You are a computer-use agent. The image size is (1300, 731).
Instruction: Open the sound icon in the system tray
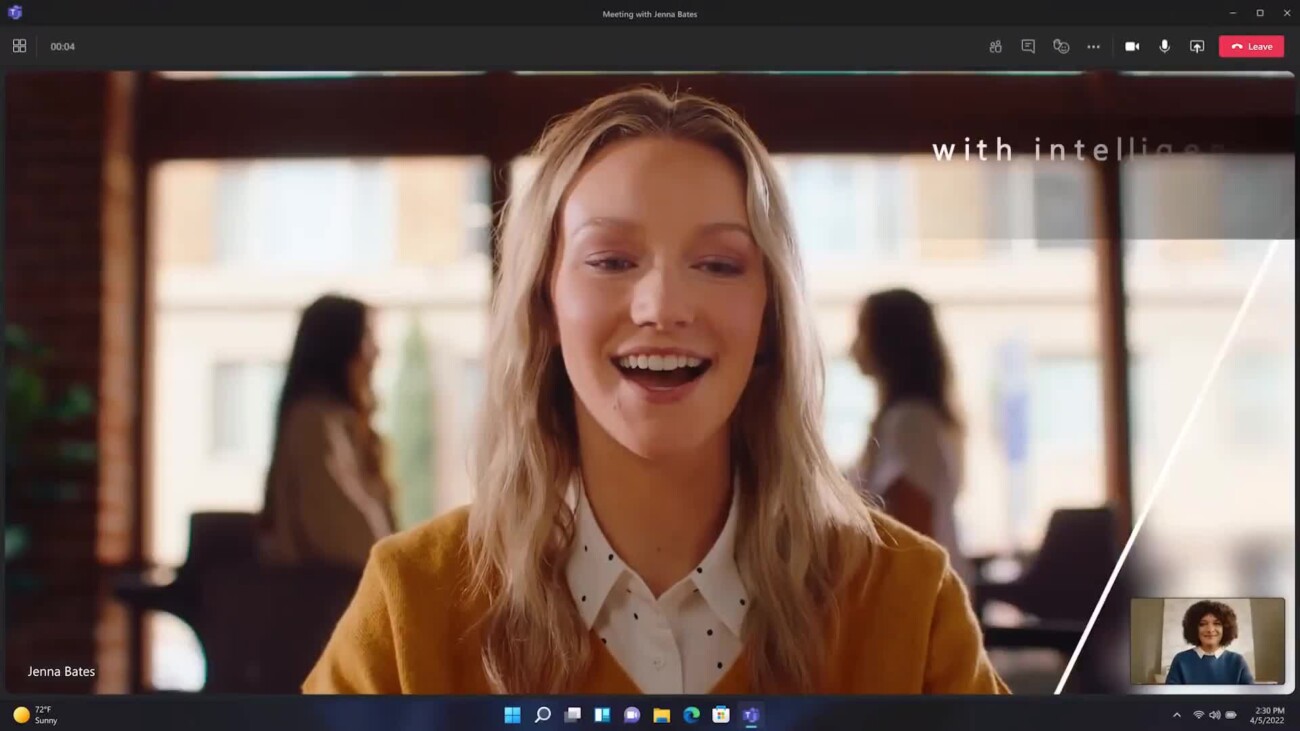tap(1214, 715)
